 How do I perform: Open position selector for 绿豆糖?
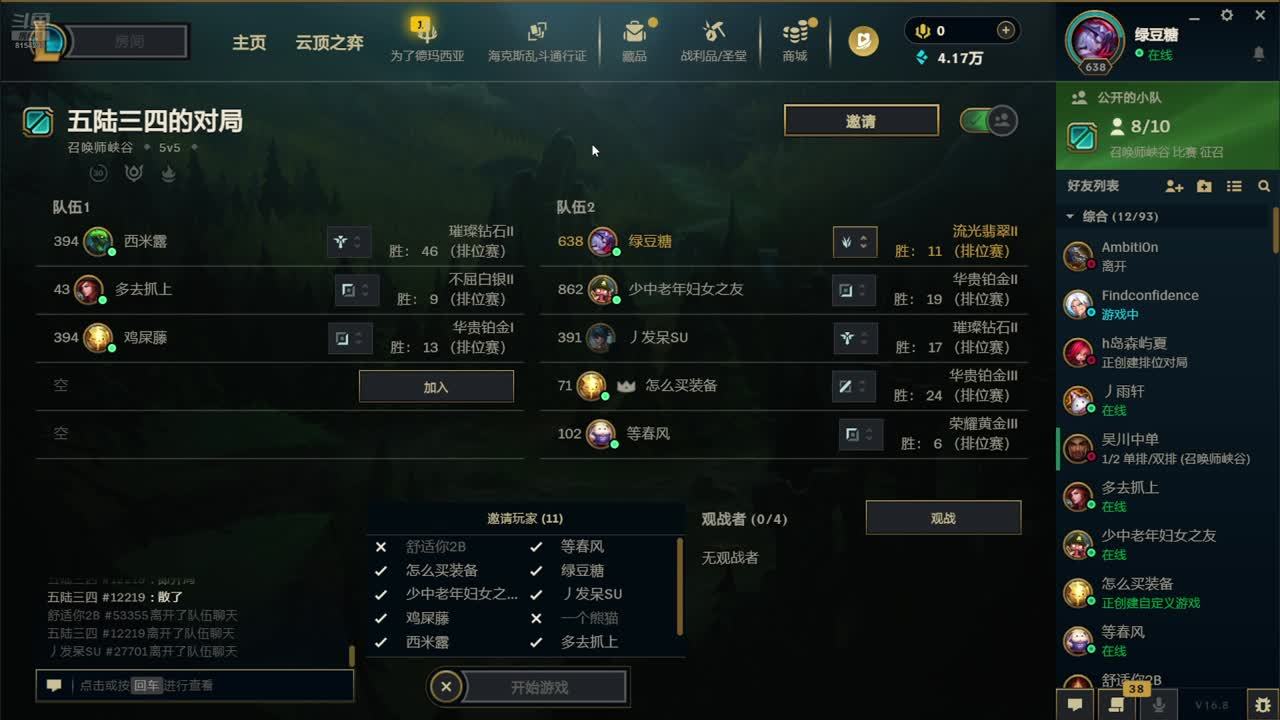(855, 242)
